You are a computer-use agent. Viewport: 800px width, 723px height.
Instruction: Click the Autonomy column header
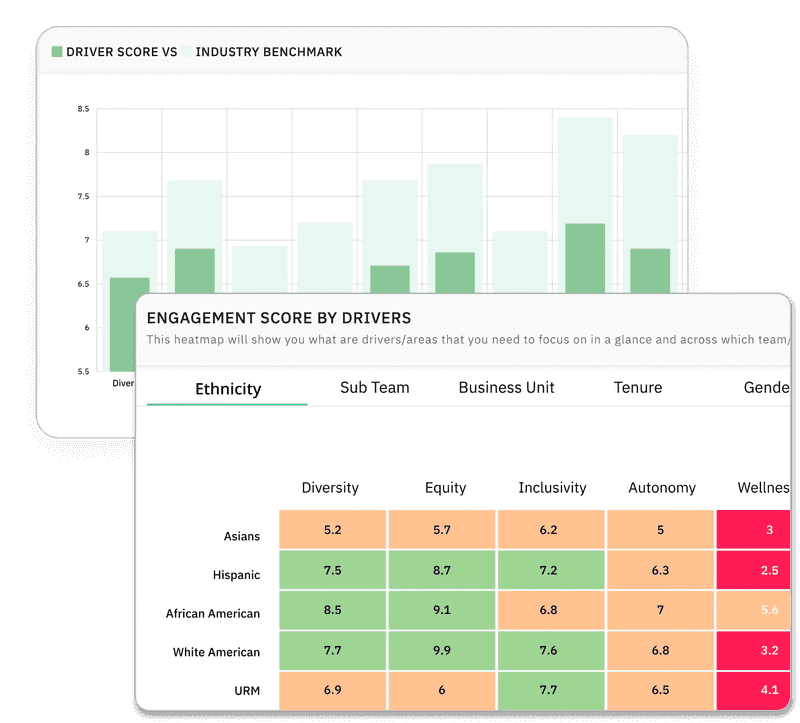pyautogui.click(x=662, y=488)
